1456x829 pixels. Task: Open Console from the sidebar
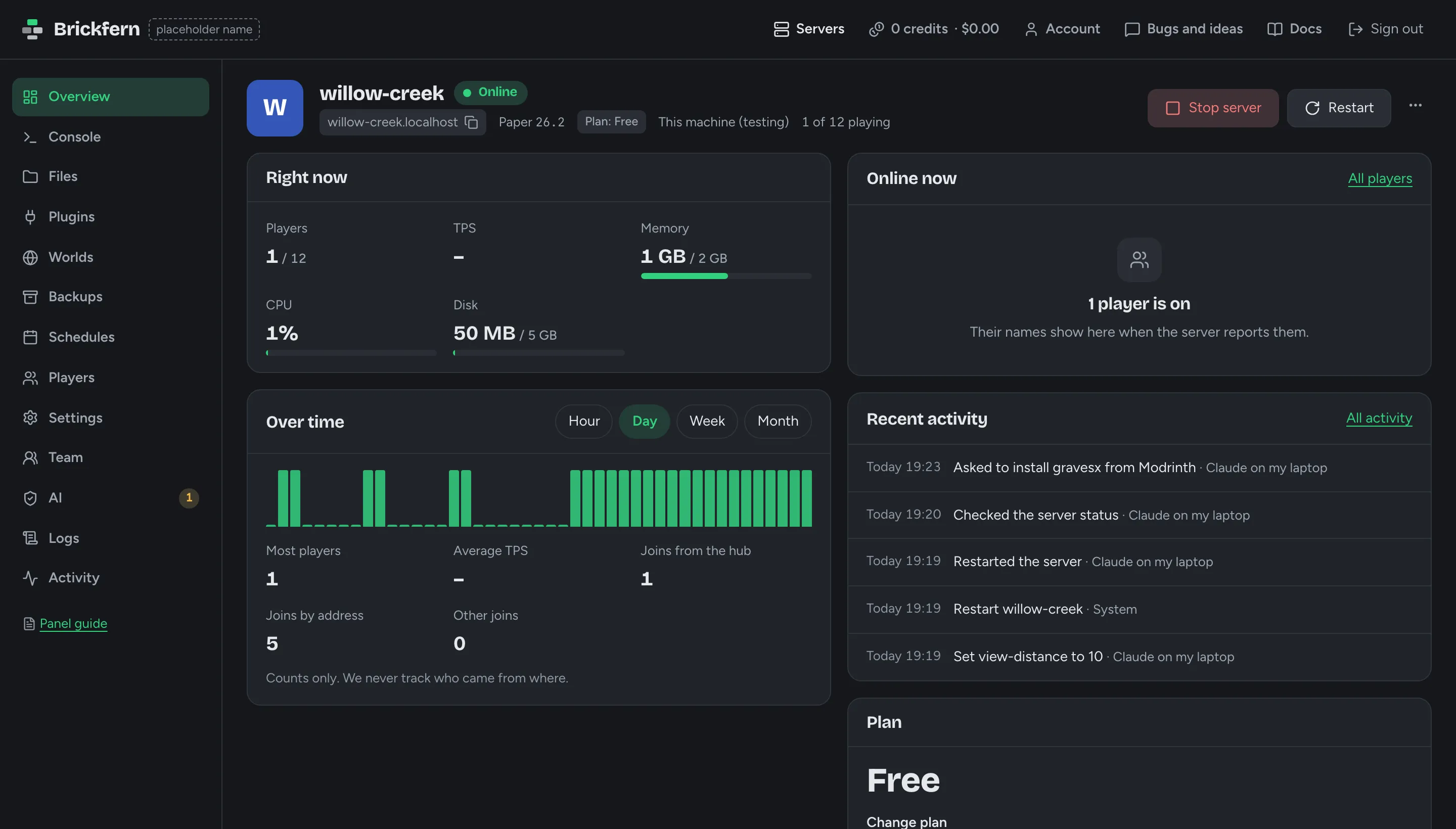pos(111,136)
